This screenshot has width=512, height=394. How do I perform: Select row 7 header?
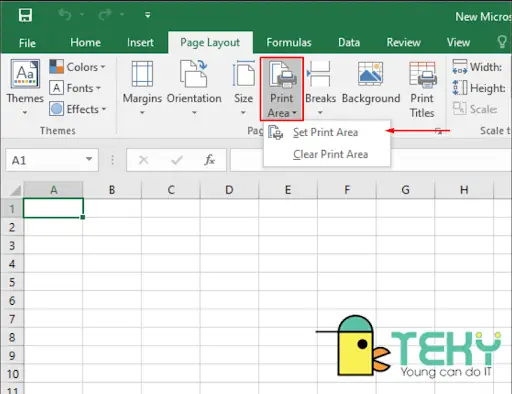pyautogui.click(x=12, y=319)
